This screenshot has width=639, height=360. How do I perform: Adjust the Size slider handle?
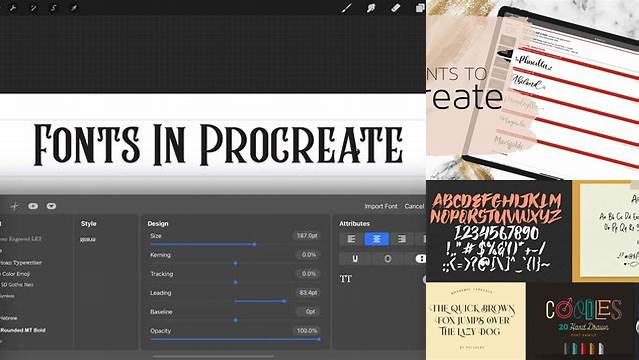point(254,244)
